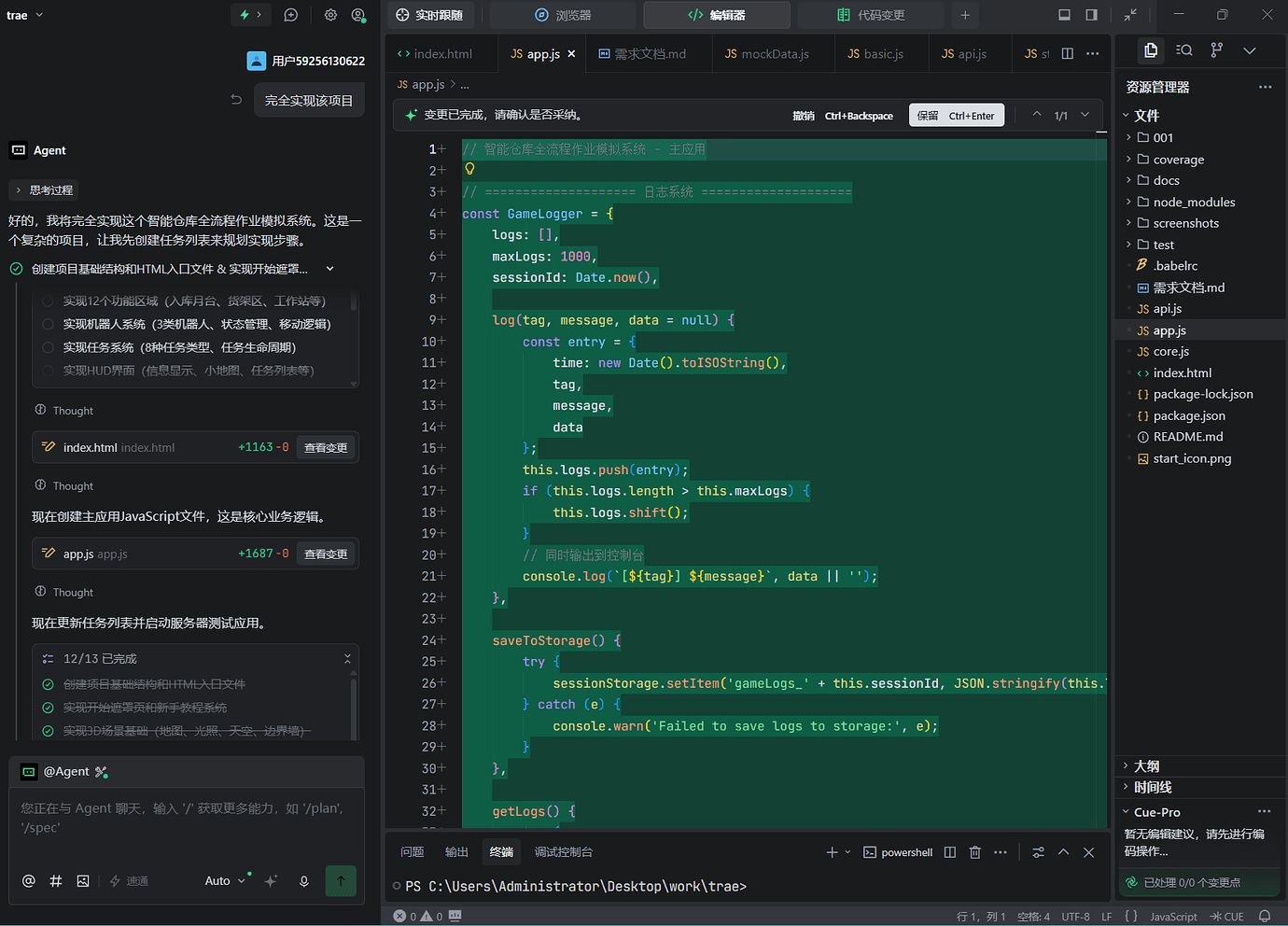Start voice input with microphone icon
Image resolution: width=1288 pixels, height=926 pixels.
pos(304,880)
